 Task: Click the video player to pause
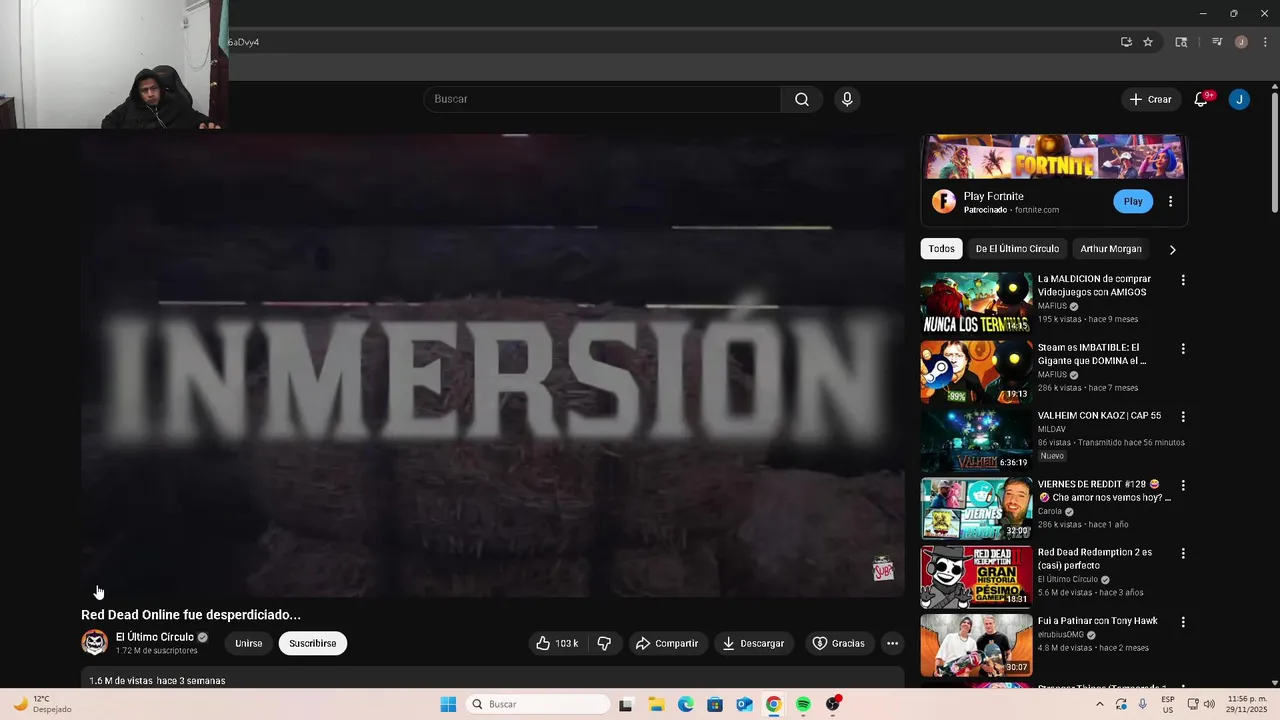point(493,365)
